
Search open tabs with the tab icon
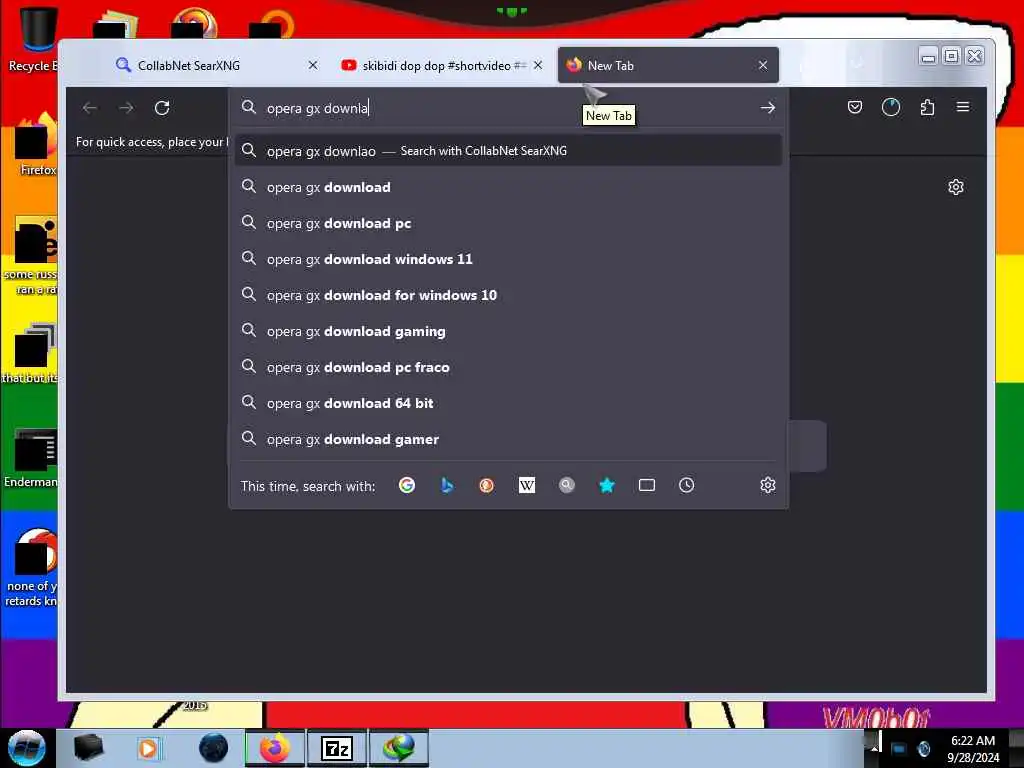tap(647, 485)
